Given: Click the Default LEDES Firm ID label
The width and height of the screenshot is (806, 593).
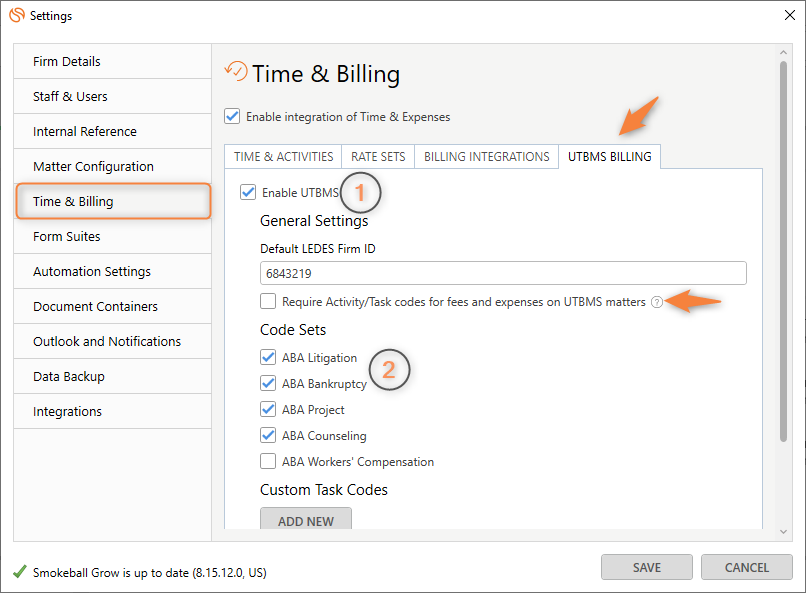Looking at the screenshot, I should coord(318,249).
